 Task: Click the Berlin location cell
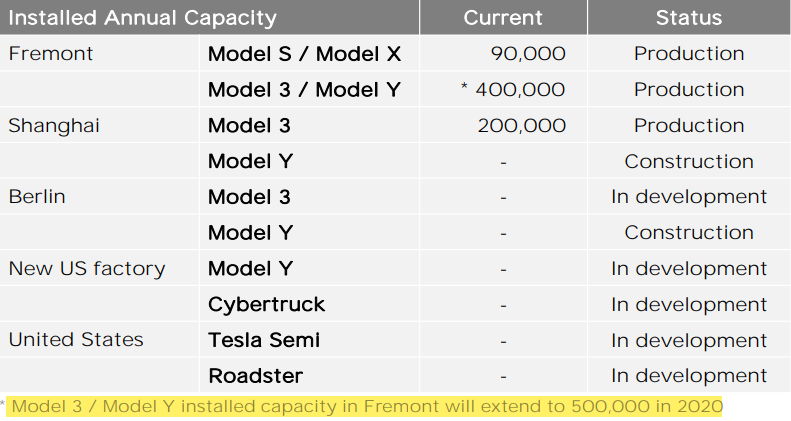coord(37,197)
